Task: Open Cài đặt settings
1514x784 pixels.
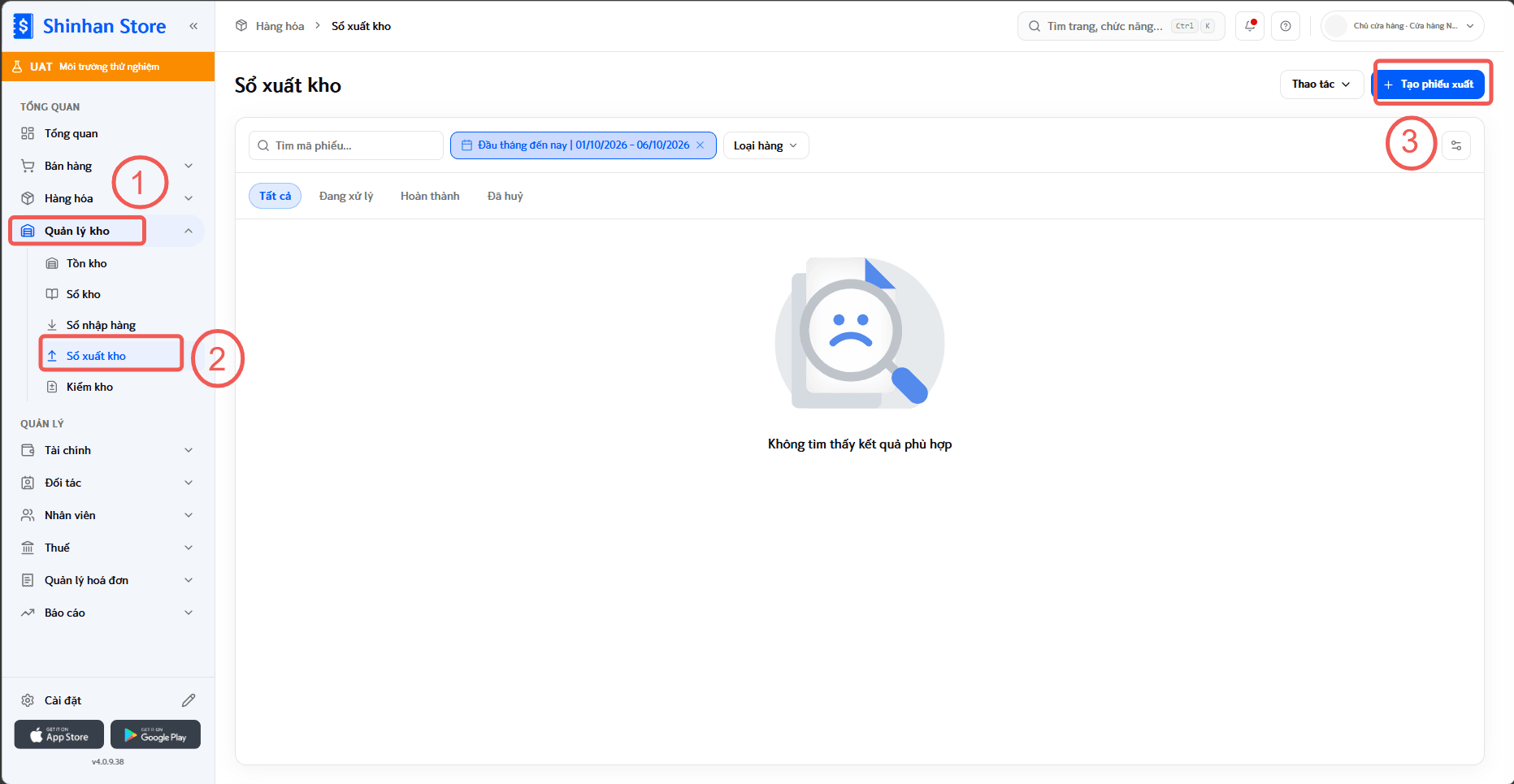Action: tap(63, 700)
